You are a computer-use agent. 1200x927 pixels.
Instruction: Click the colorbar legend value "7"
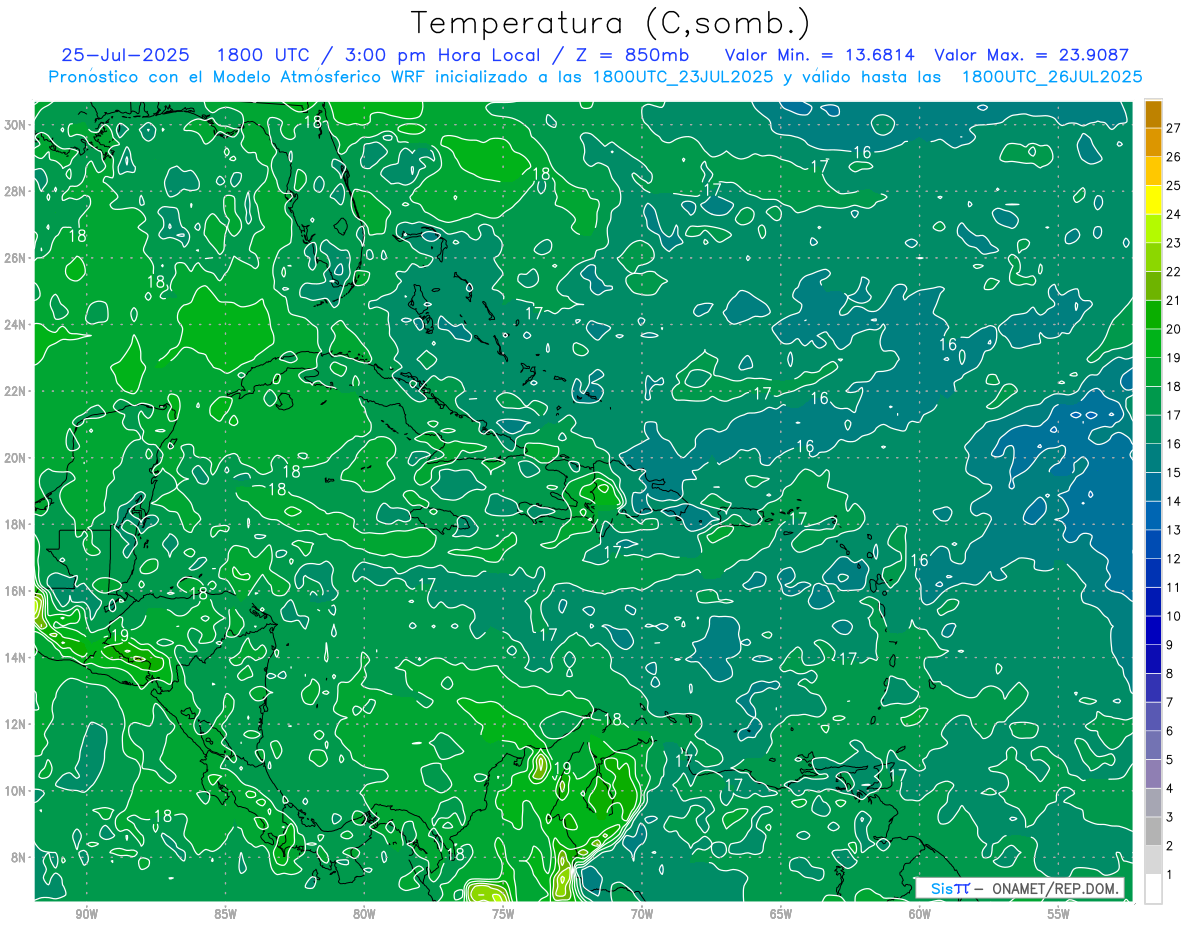pos(1169,702)
